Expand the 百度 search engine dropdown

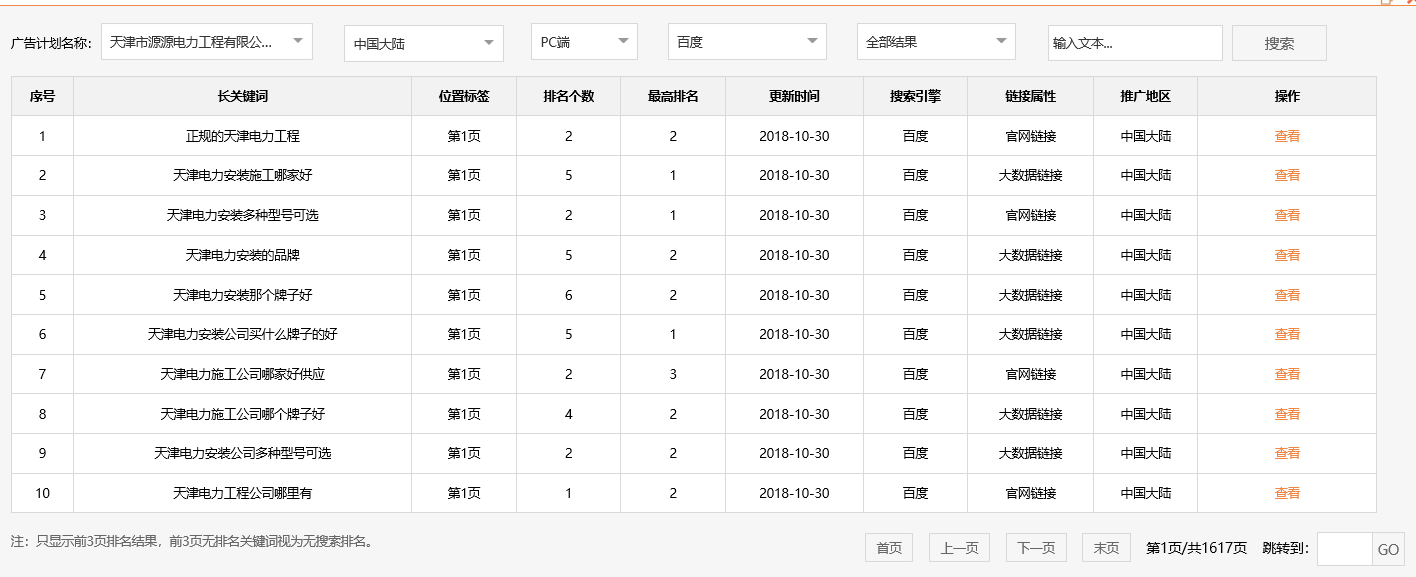pyautogui.click(x=746, y=42)
